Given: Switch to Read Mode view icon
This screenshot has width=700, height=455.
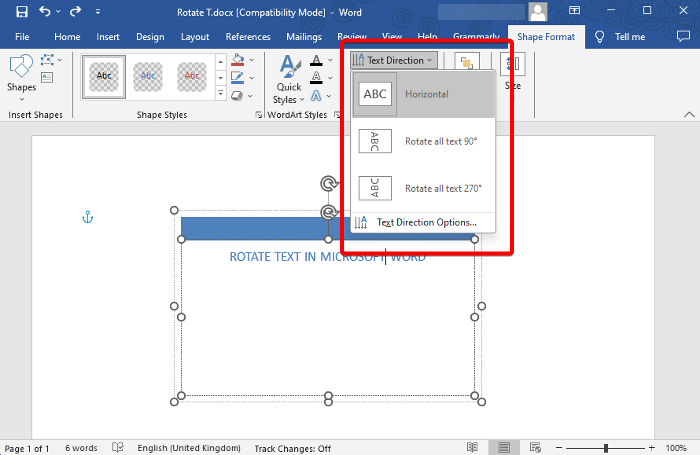Looking at the screenshot, I should point(472,447).
